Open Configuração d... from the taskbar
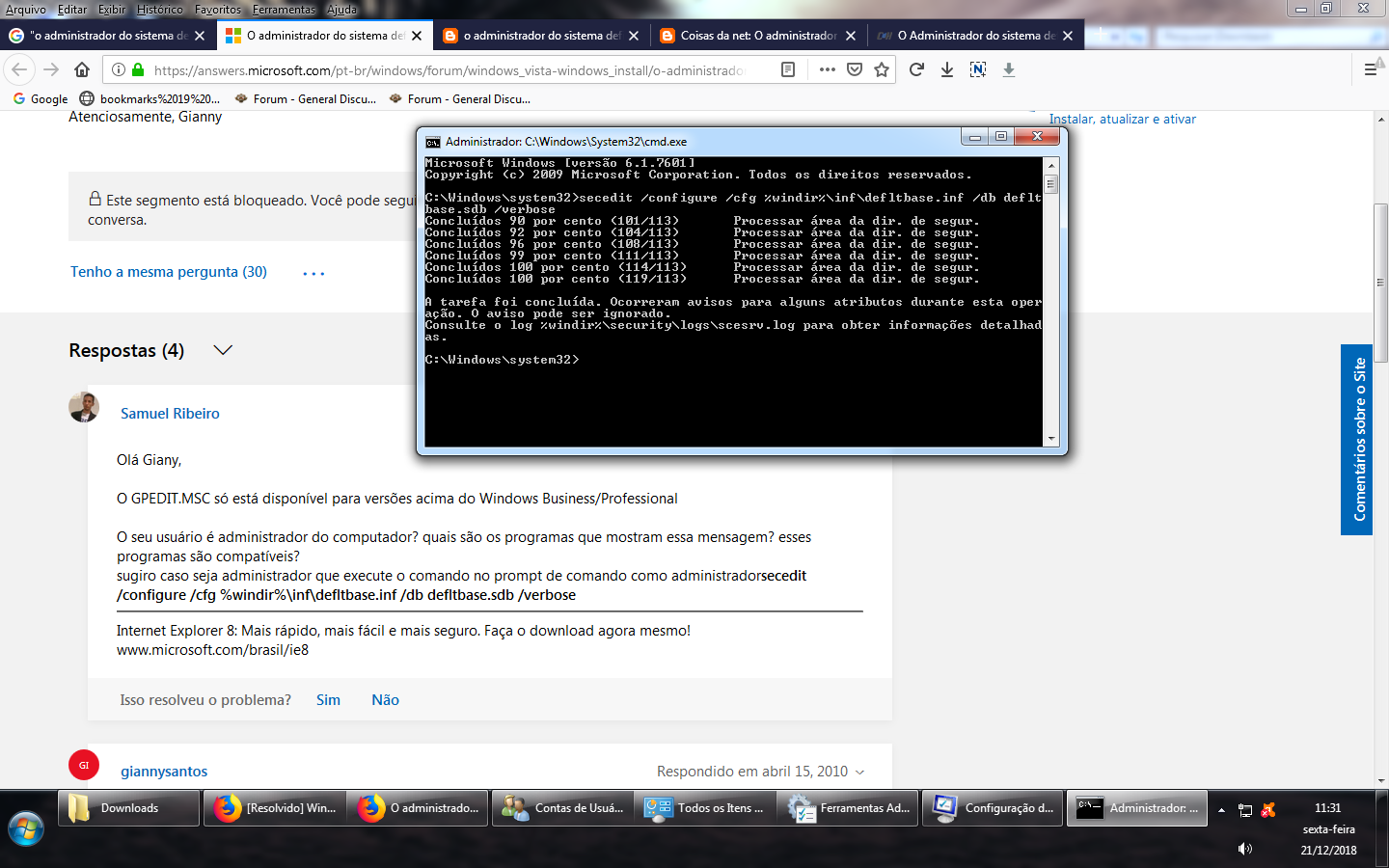This screenshot has height=868, width=1389. coord(993,808)
